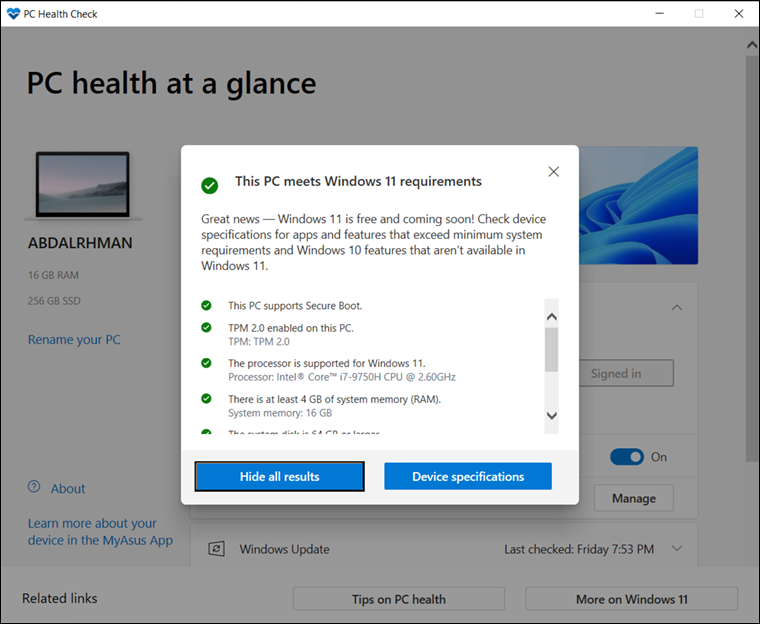Click results list scroll-up arrow
The width and height of the screenshot is (760, 624).
tap(552, 317)
